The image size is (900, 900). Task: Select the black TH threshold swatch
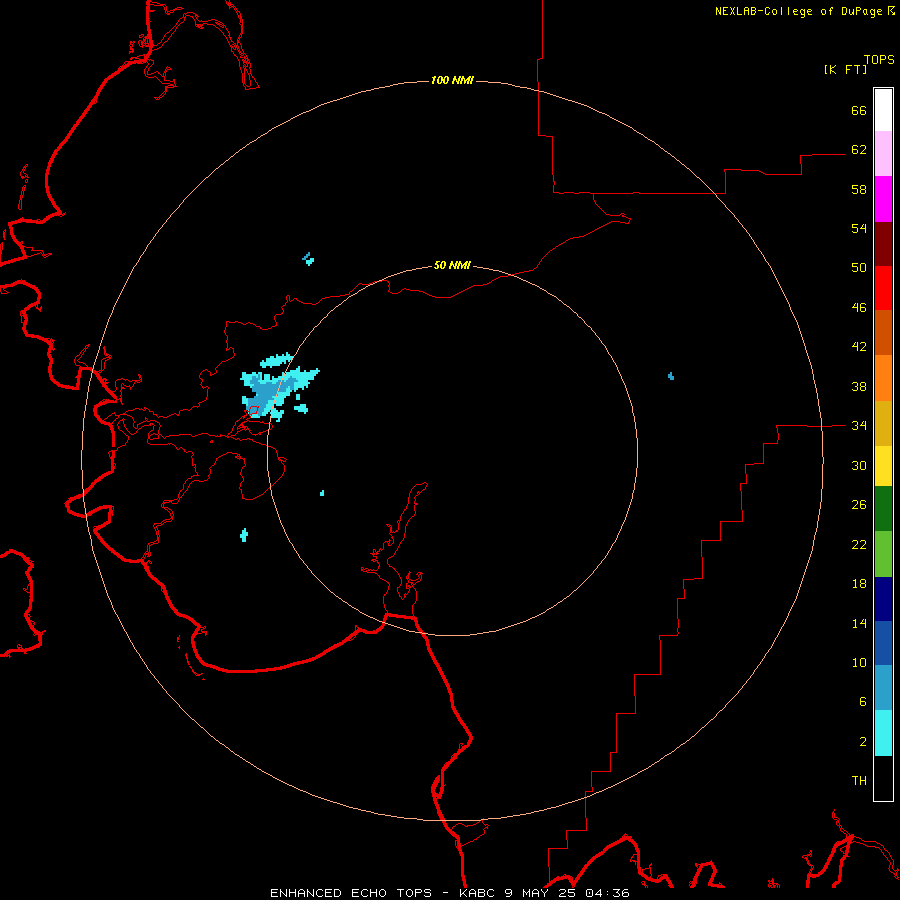883,778
